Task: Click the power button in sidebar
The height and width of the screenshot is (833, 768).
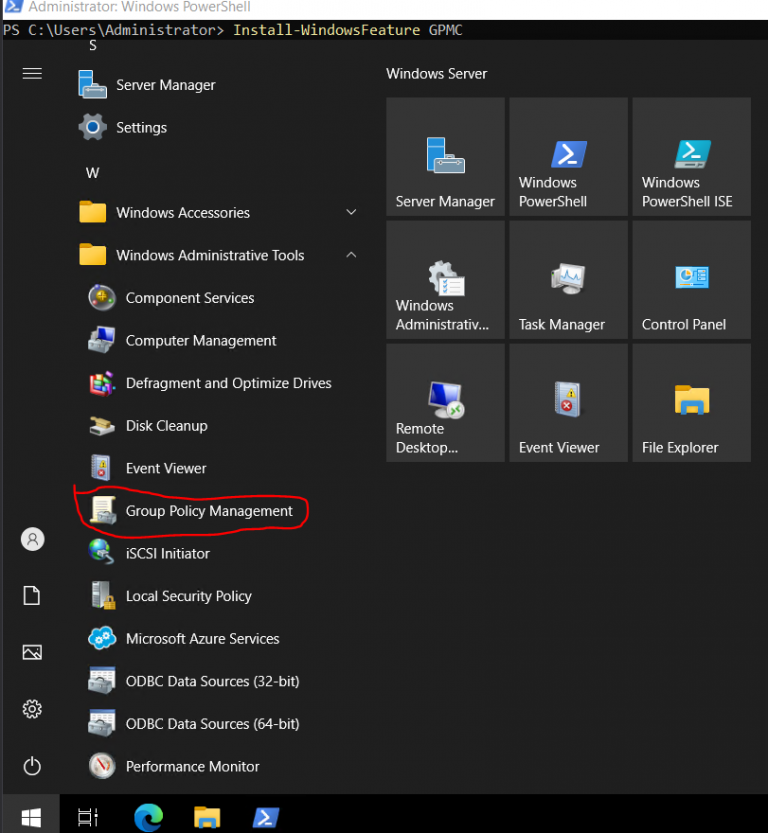Action: tap(32, 766)
